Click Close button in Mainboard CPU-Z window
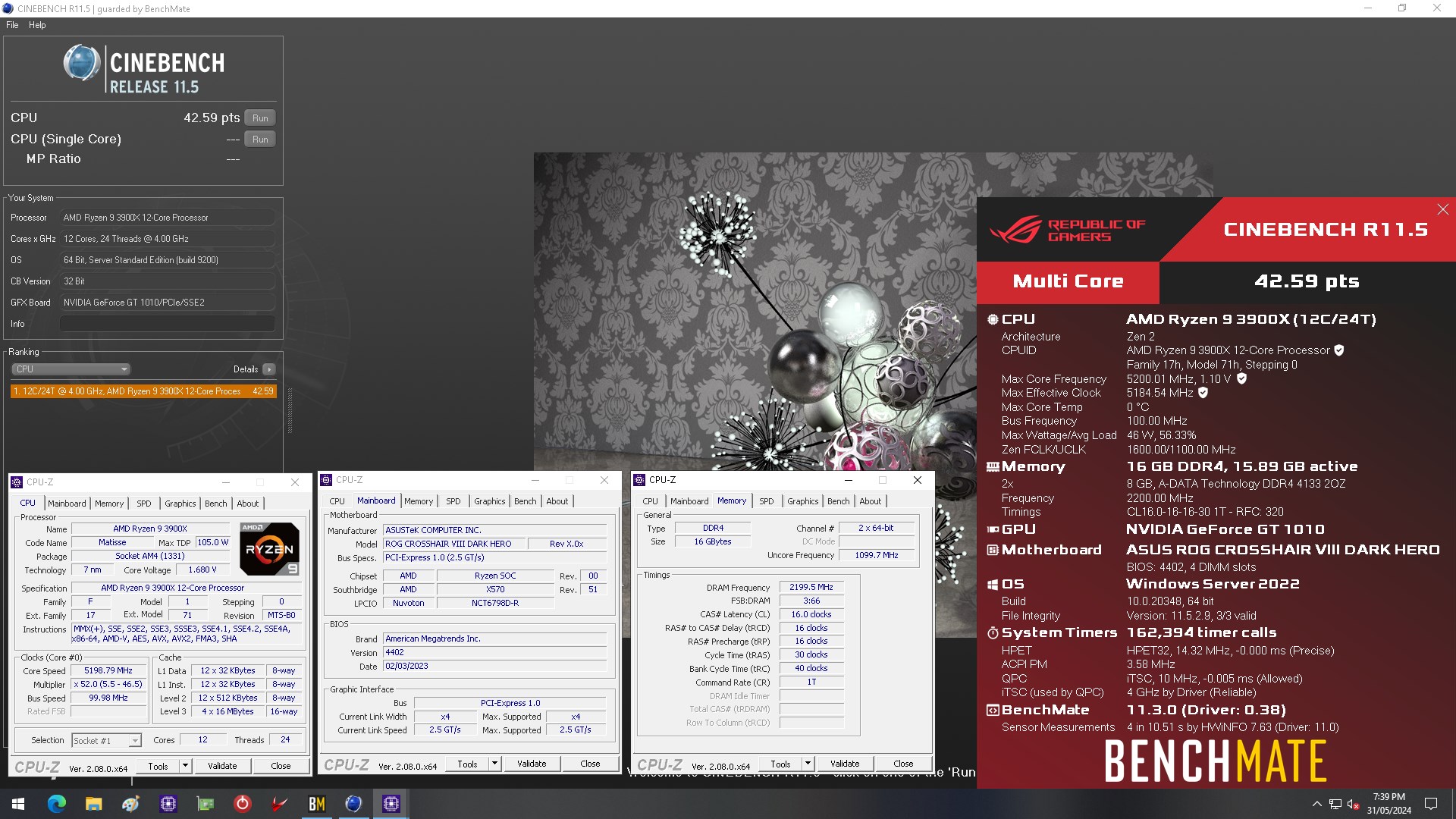The width and height of the screenshot is (1456, 819). 590,764
